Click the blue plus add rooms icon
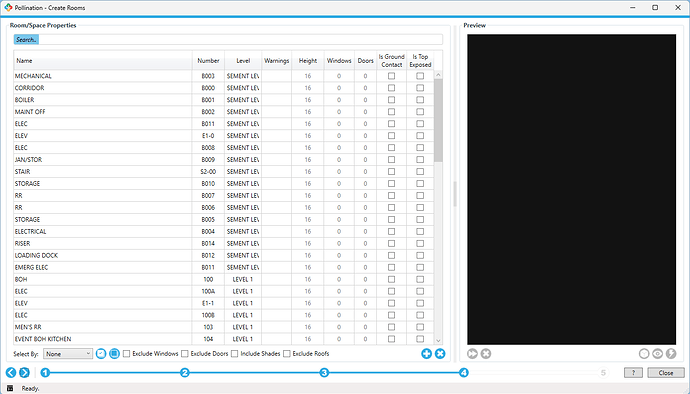 coord(426,353)
